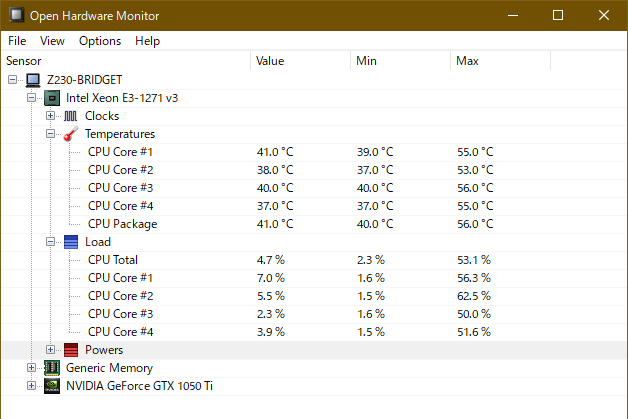This screenshot has width=628, height=419.
Task: Open the View menu
Action: click(52, 41)
